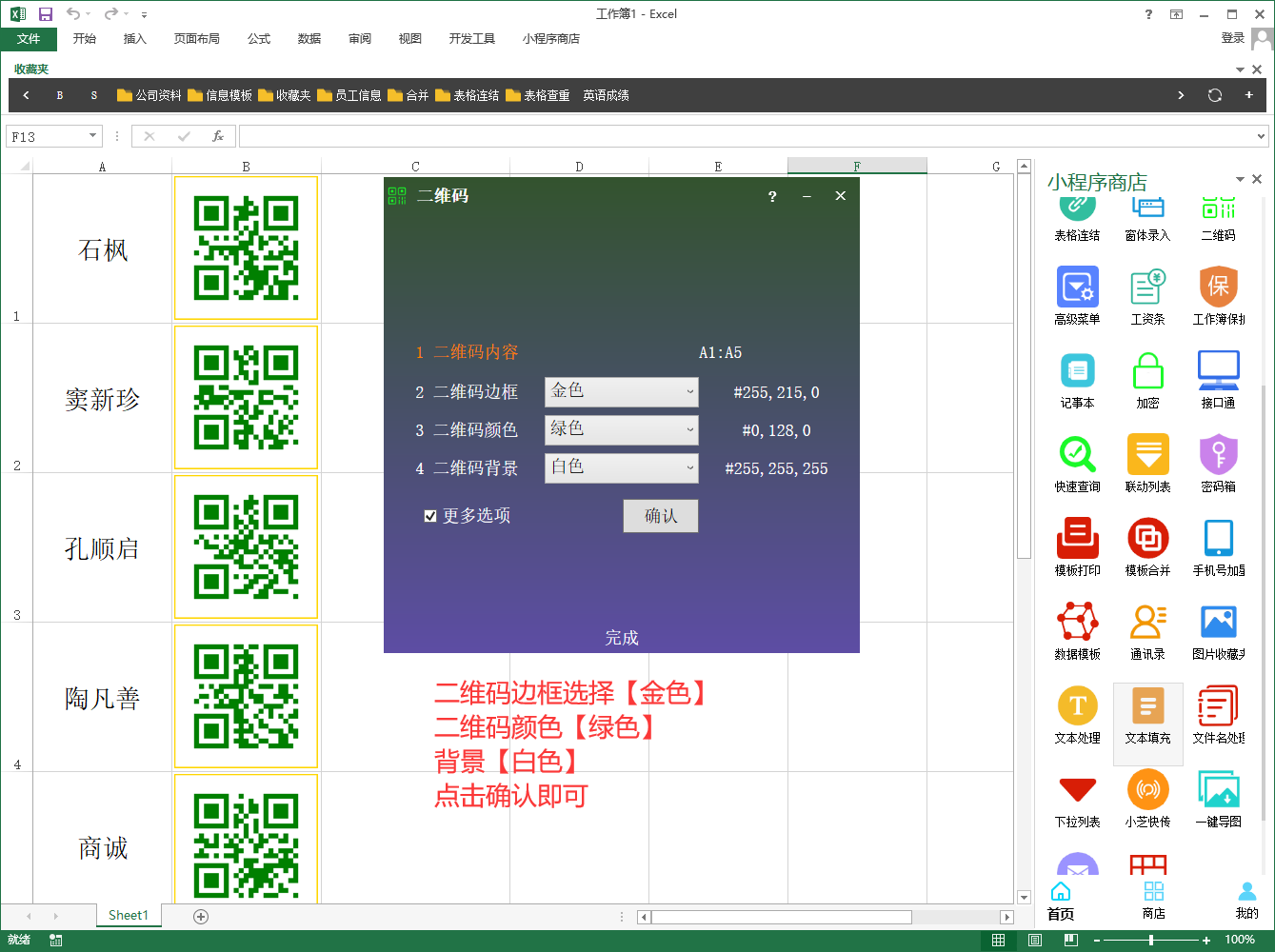The width and height of the screenshot is (1275, 952).
Task: Switch to the 插入 ribbon tab
Action: (x=134, y=39)
